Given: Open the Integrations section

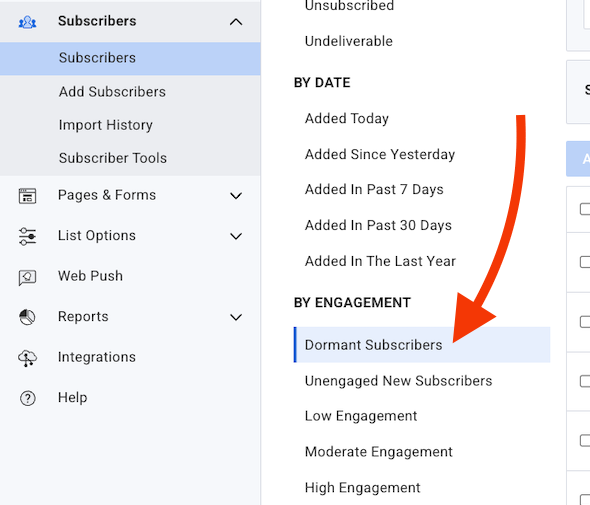Looking at the screenshot, I should point(97,357).
